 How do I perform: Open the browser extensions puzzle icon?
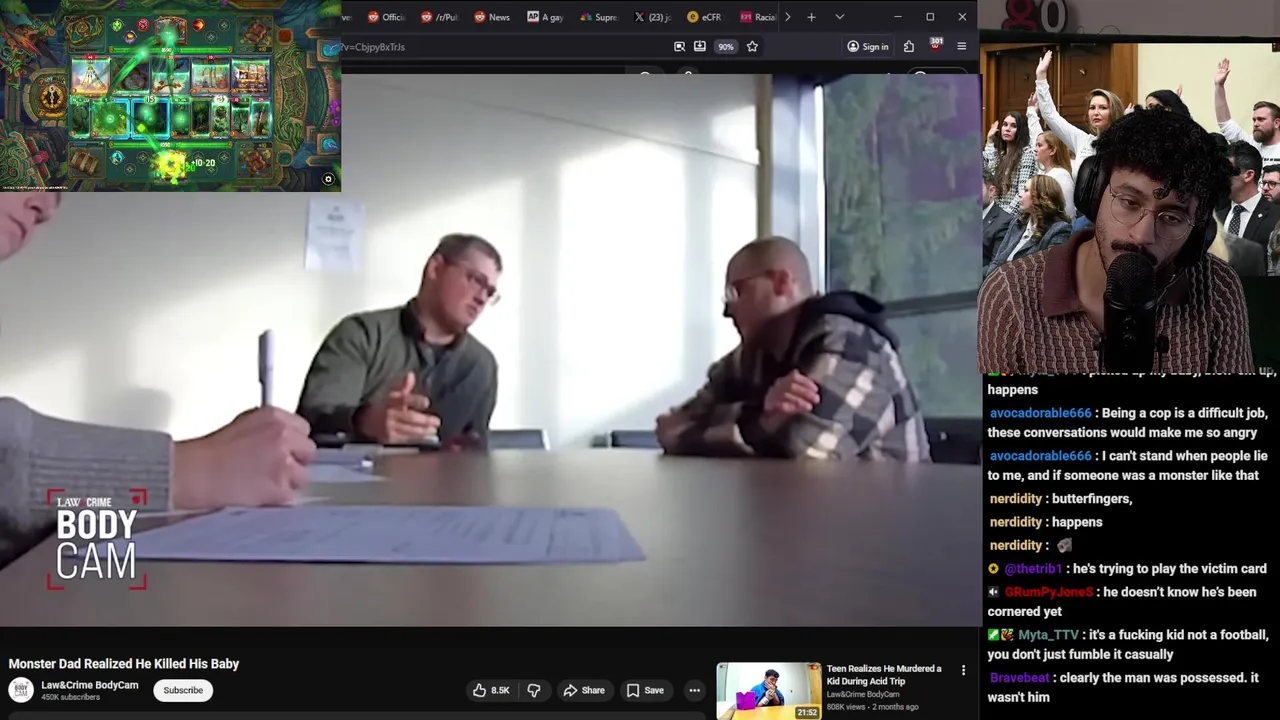[908, 46]
